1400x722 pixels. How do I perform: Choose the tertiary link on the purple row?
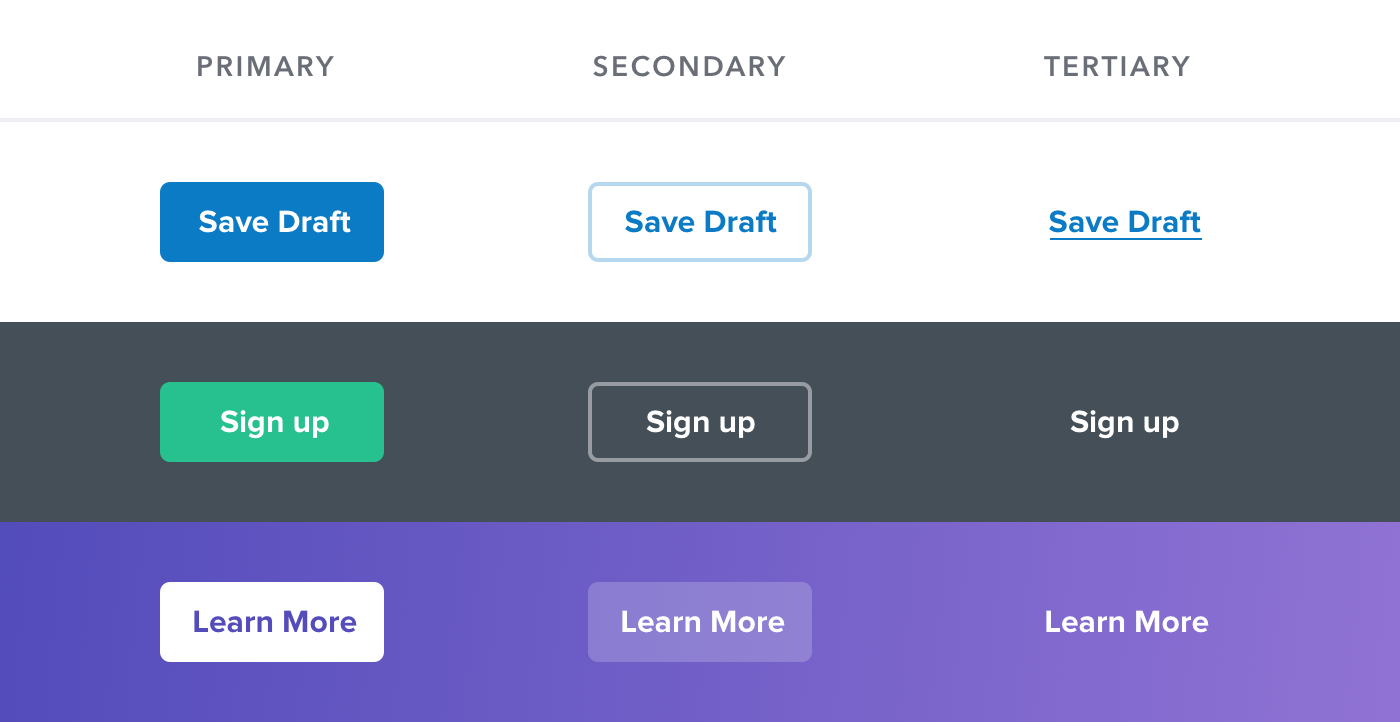click(x=1126, y=622)
